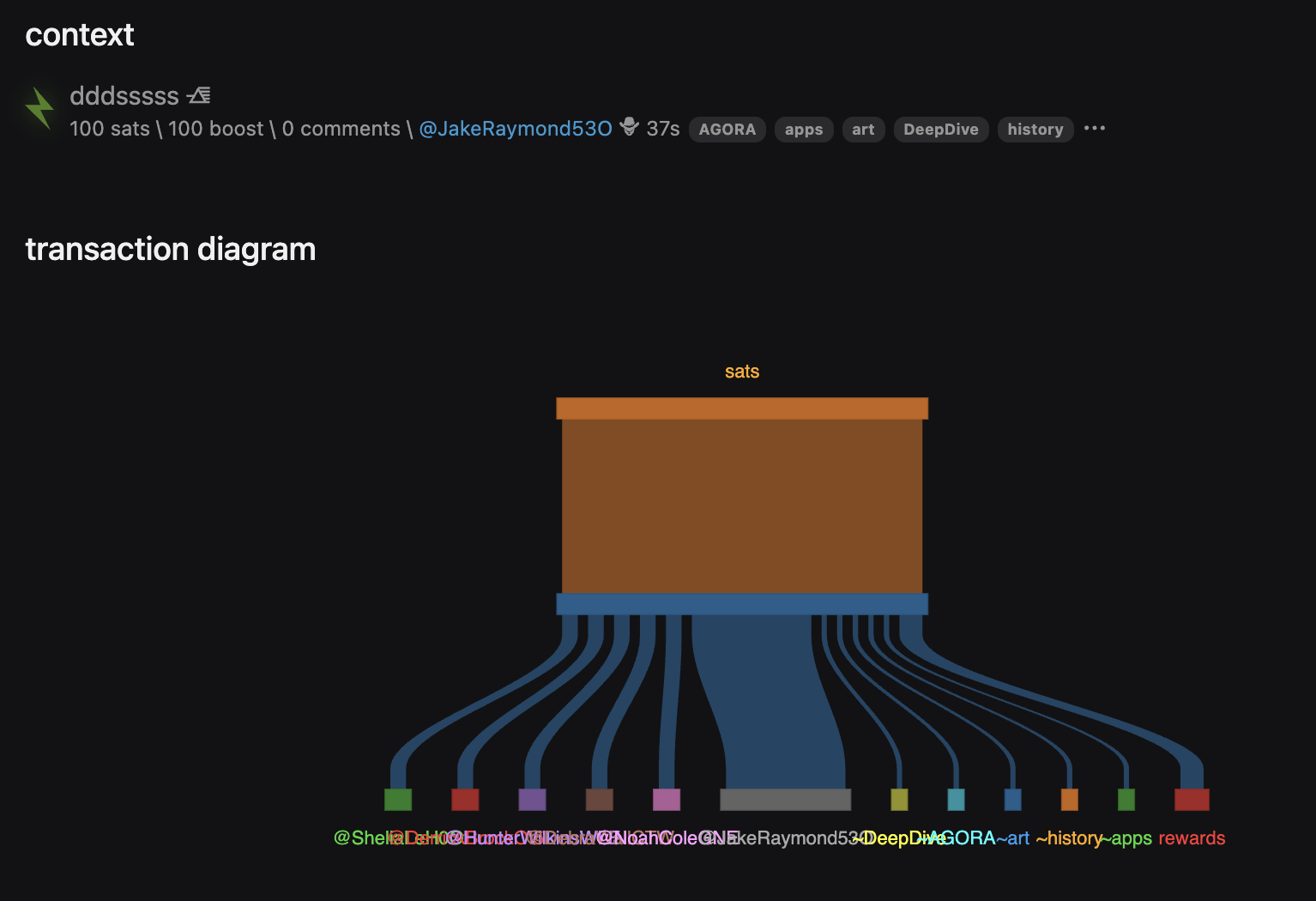Click the cowboy hat icon after username

(630, 127)
